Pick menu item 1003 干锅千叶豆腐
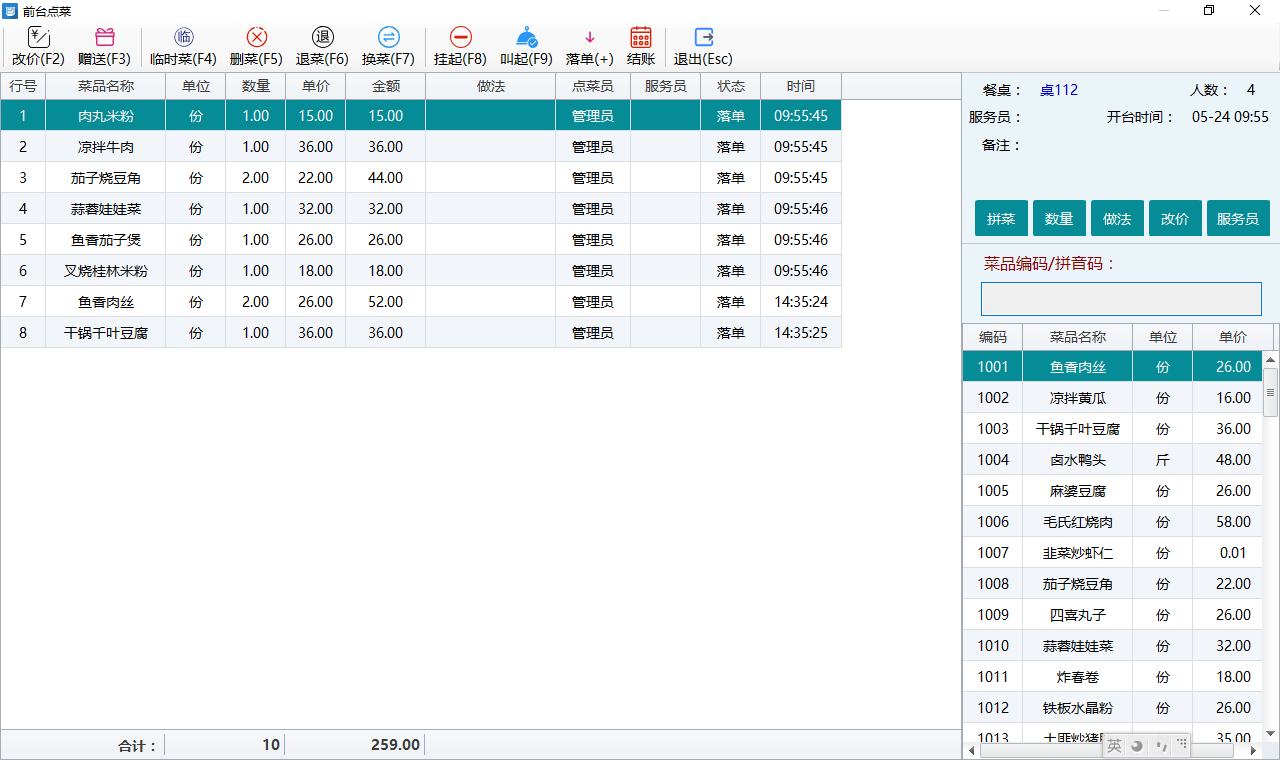The width and height of the screenshot is (1280, 760). point(1113,429)
